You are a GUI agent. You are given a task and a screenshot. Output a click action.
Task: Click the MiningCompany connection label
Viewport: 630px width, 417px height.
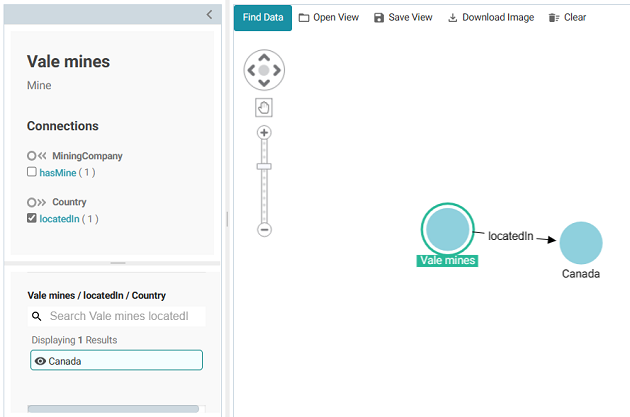(x=87, y=156)
